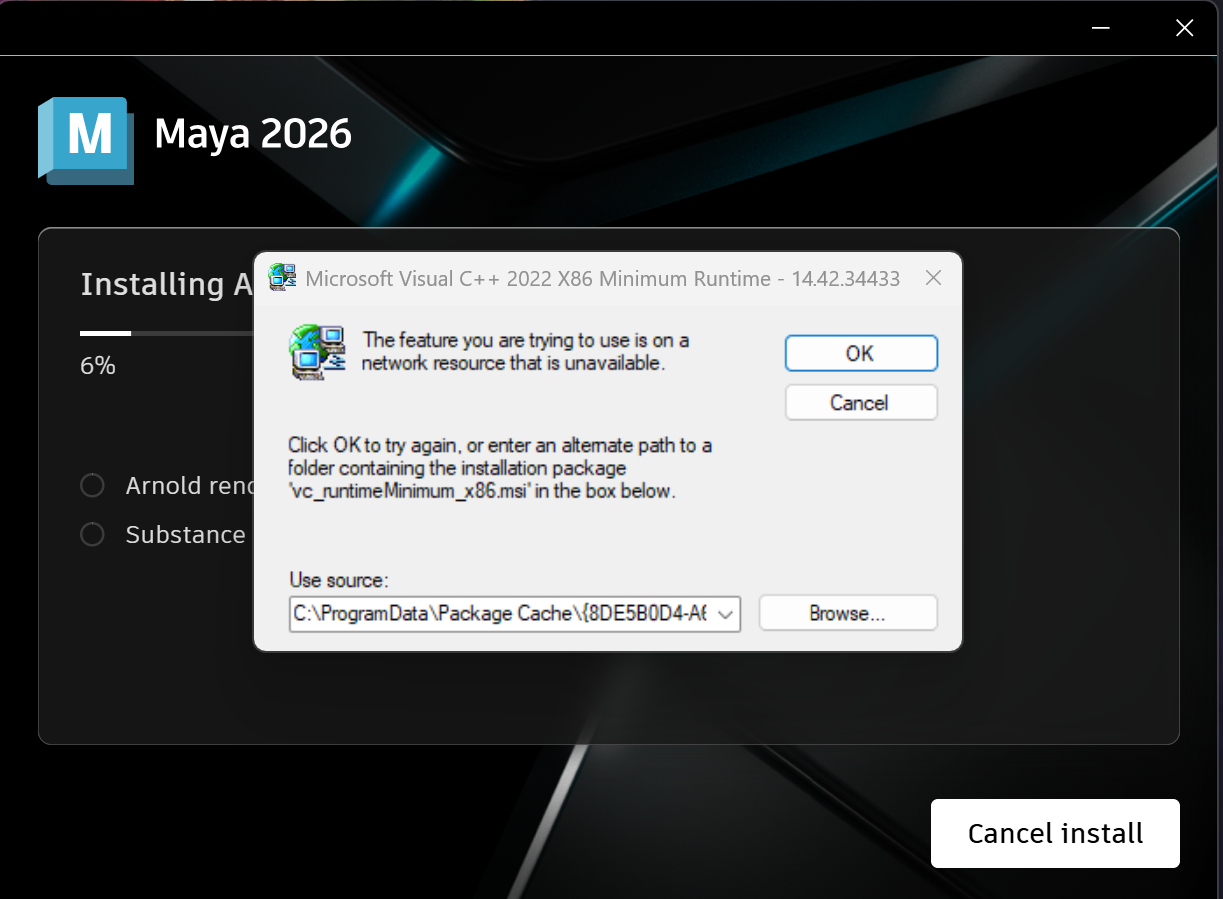Image resolution: width=1223 pixels, height=899 pixels.
Task: Click the dialog title 'Microsoft Visual C++ 2022 X86 Minimum Runtime'
Action: 603,279
